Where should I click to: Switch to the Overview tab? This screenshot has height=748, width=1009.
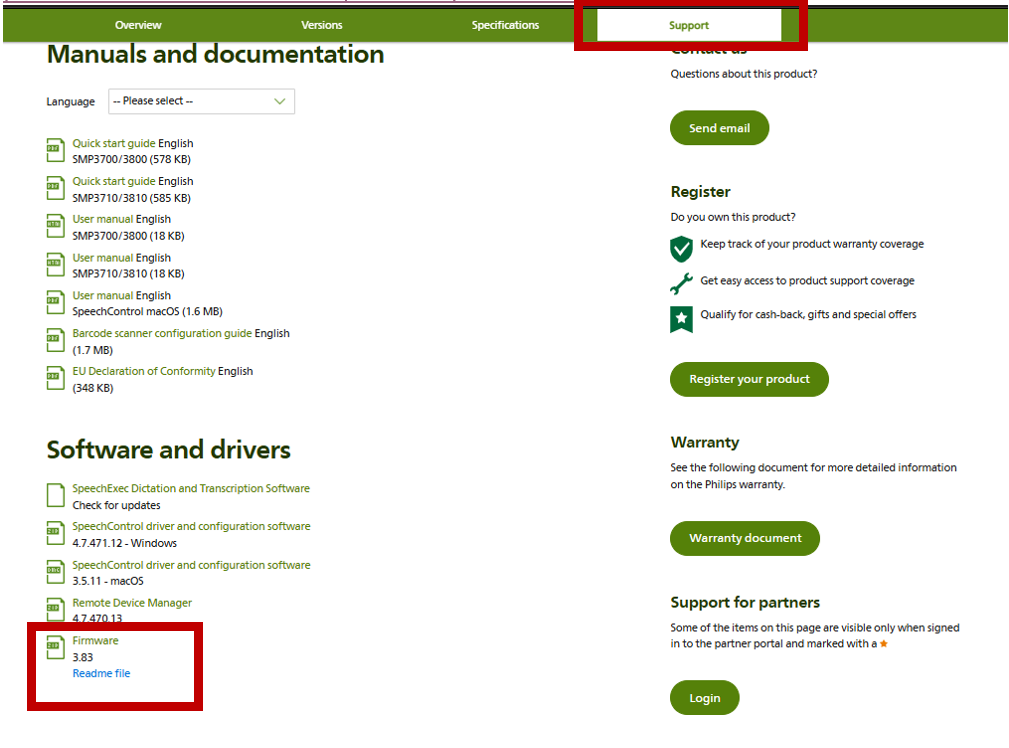point(138,25)
